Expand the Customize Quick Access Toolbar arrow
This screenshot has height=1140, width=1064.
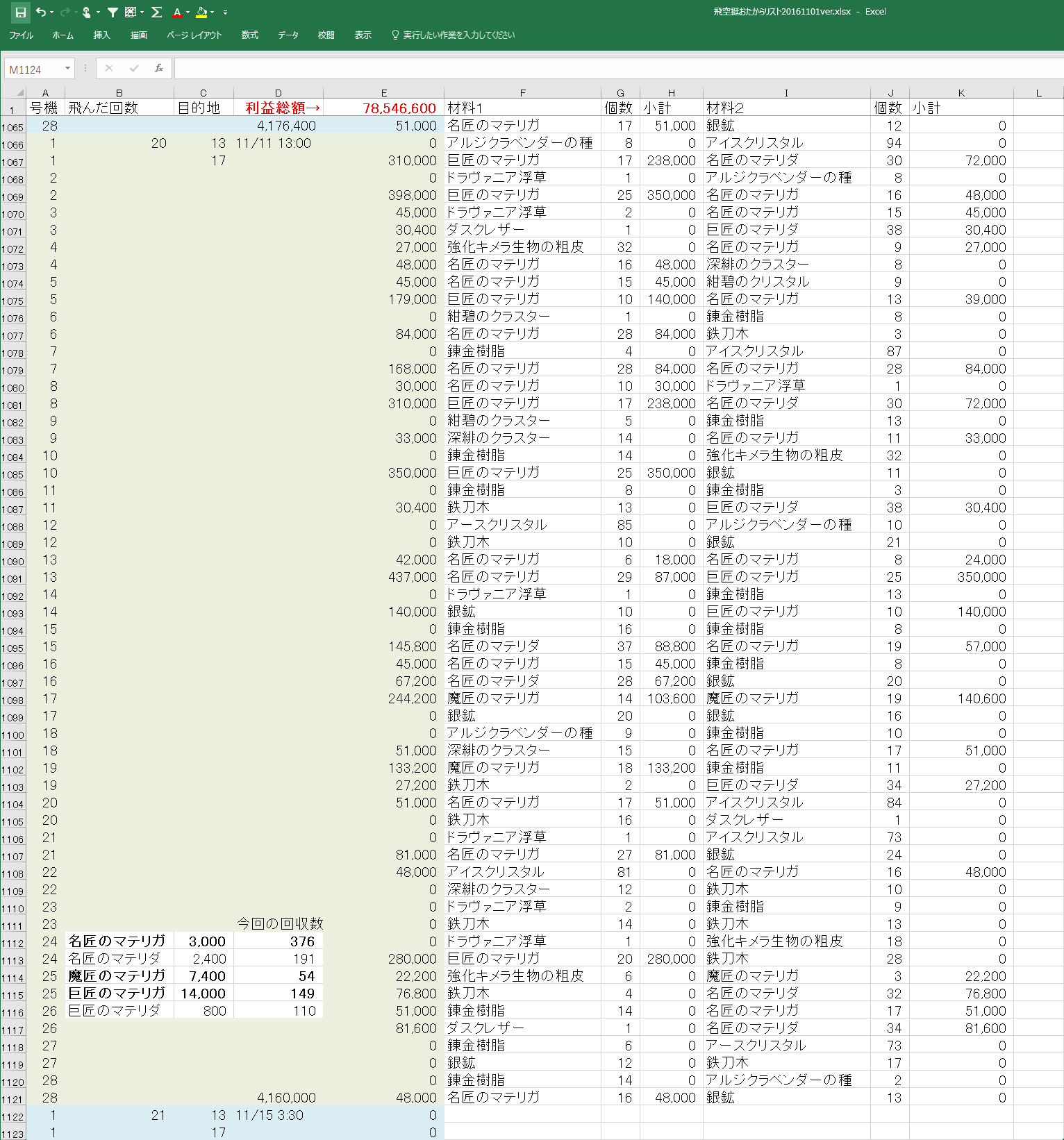click(225, 12)
